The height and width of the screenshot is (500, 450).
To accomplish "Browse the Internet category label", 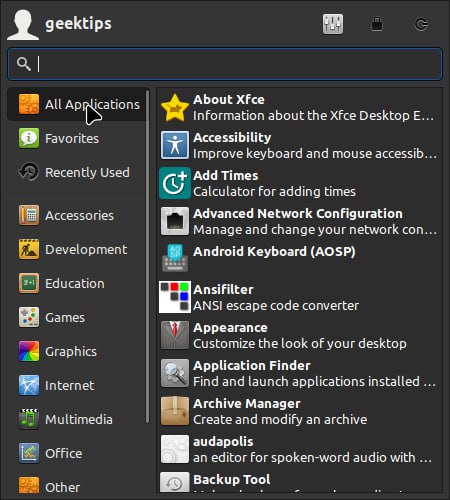I will (x=70, y=386).
